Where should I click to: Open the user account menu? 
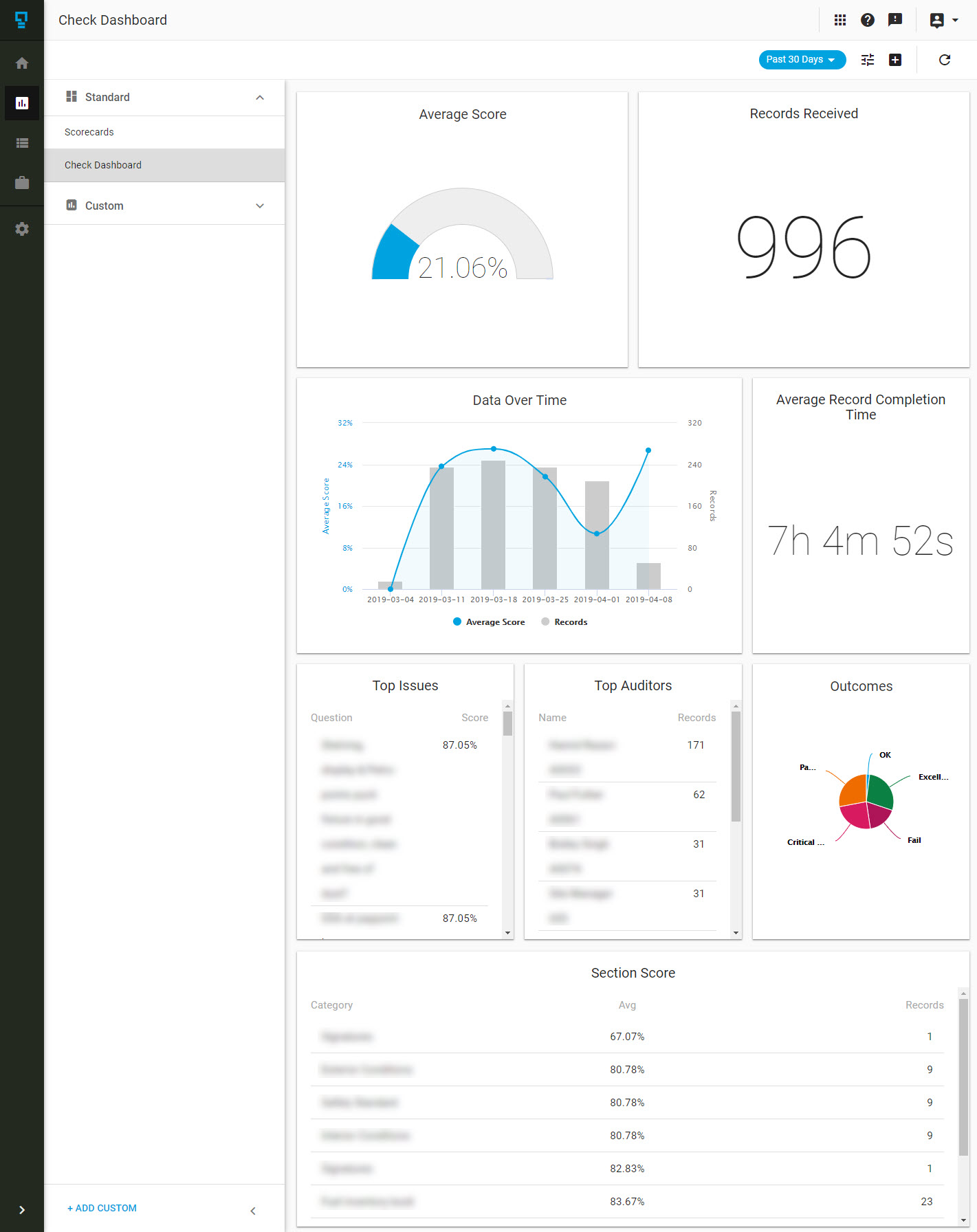click(x=944, y=20)
